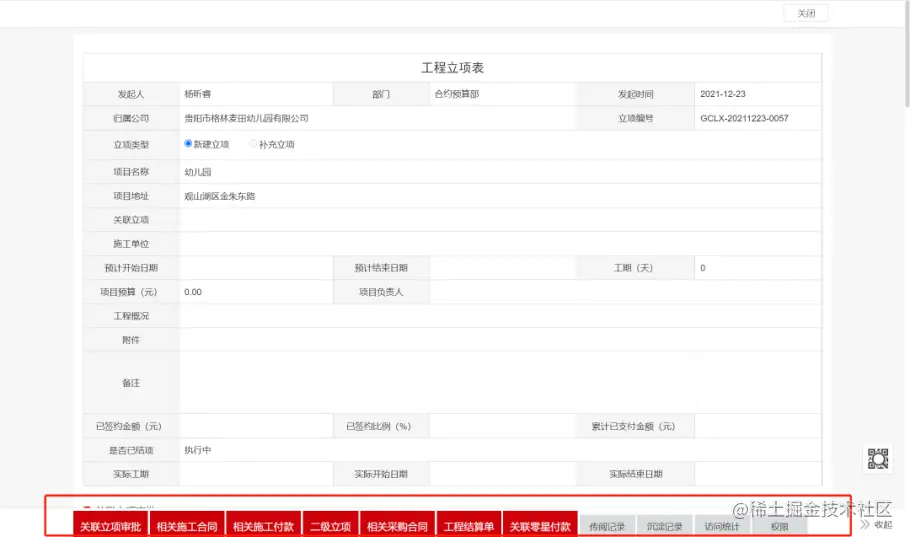Image resolution: width=910 pixels, height=537 pixels.
Task: Open the 相关施工合同 tab
Action: point(187,526)
